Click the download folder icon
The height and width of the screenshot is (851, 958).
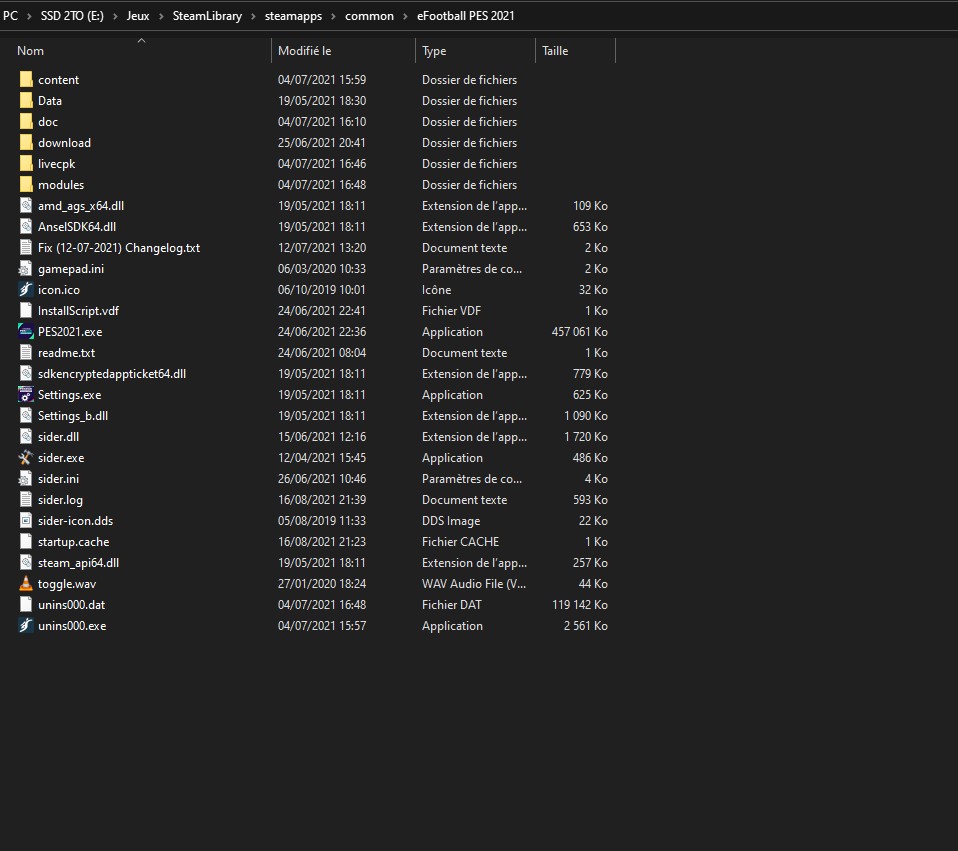pos(26,142)
